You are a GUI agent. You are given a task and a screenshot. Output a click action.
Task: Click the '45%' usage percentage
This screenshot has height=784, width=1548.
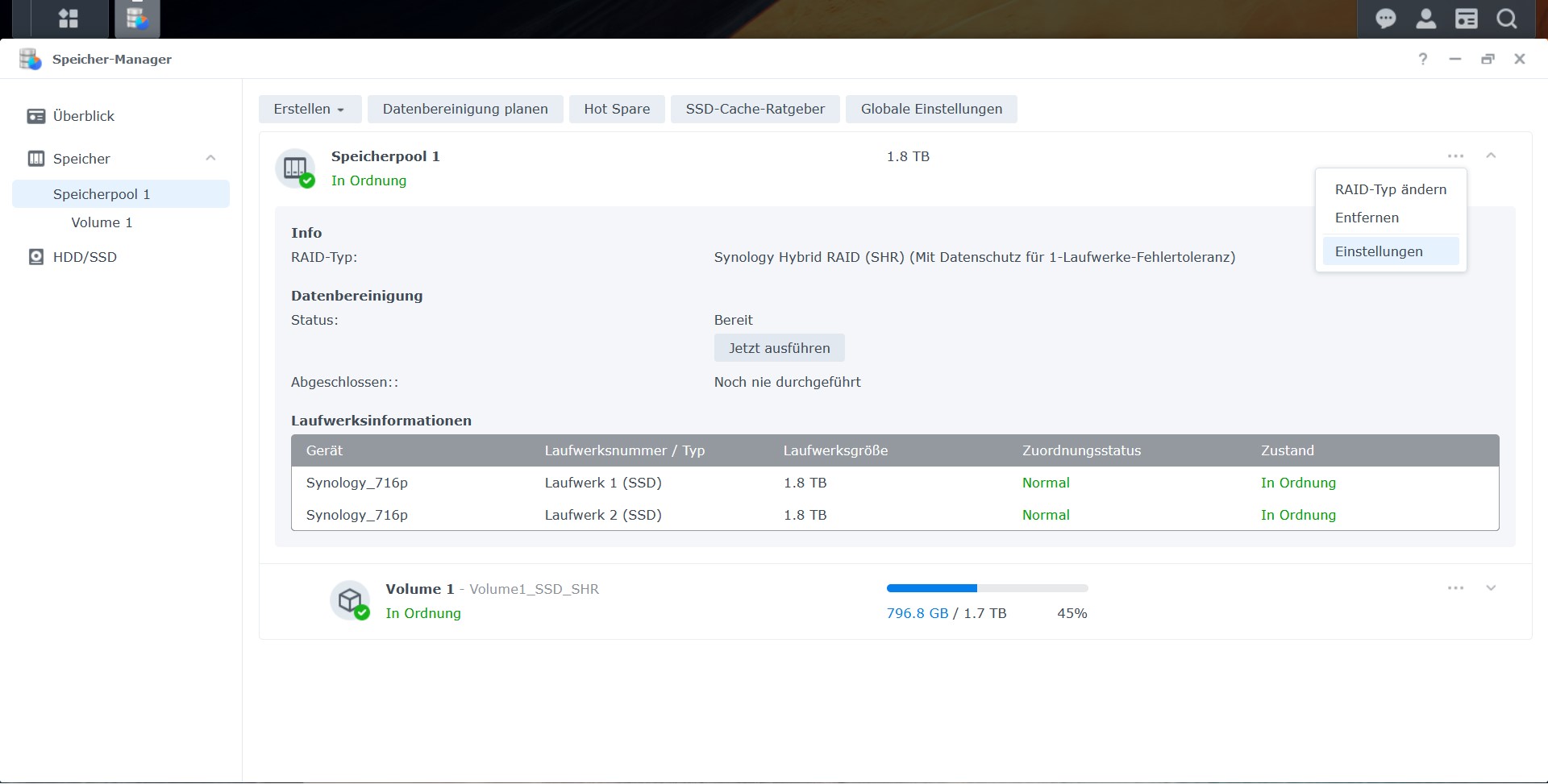(x=1072, y=614)
